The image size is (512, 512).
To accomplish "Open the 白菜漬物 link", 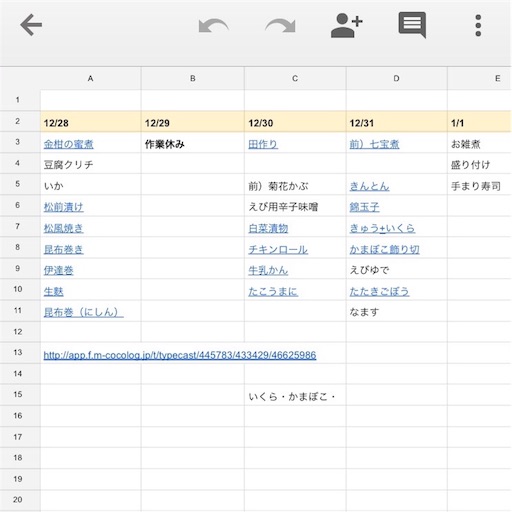I will (x=268, y=228).
